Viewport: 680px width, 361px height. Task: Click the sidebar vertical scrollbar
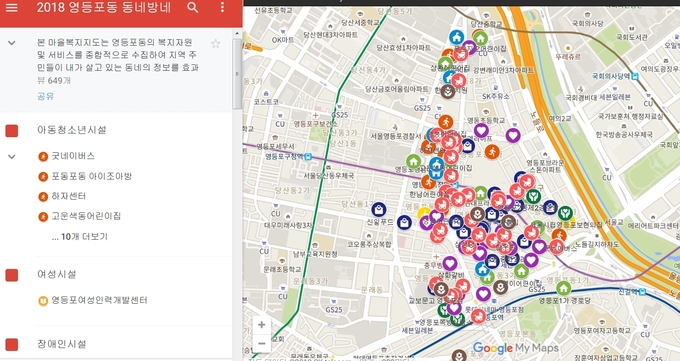pyautogui.click(x=237, y=74)
